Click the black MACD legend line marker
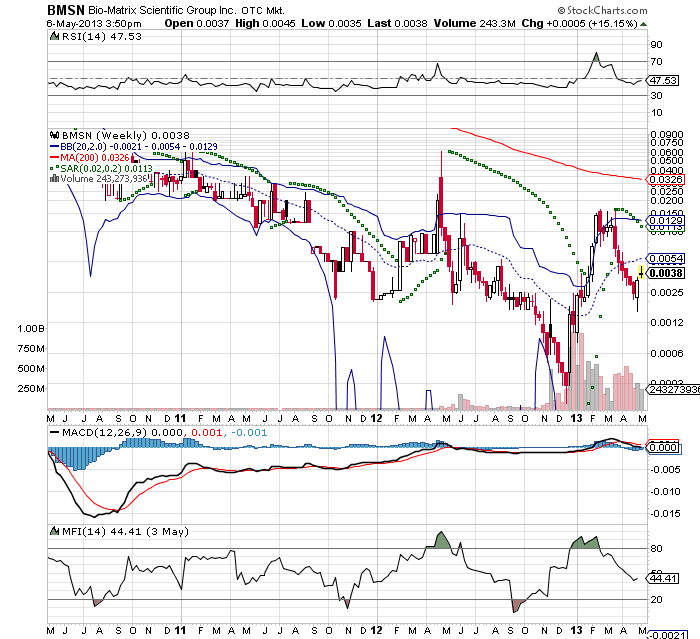700x639 pixels. point(54,432)
